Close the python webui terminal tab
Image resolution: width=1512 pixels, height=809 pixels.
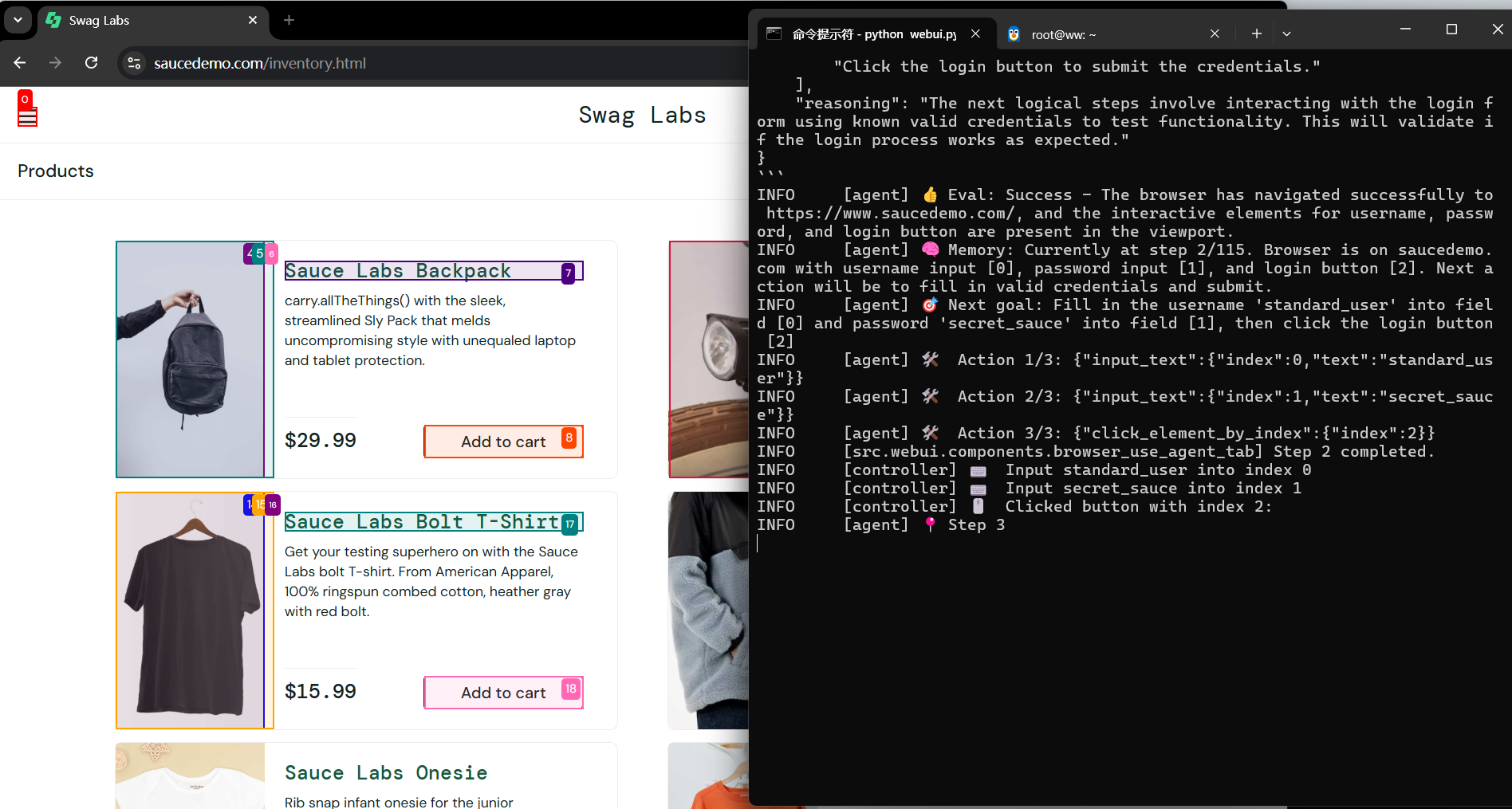[975, 33]
